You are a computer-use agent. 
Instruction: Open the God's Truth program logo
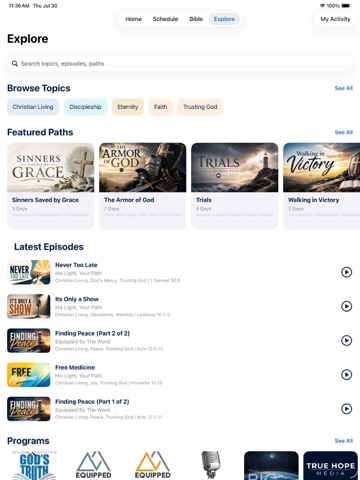34,465
